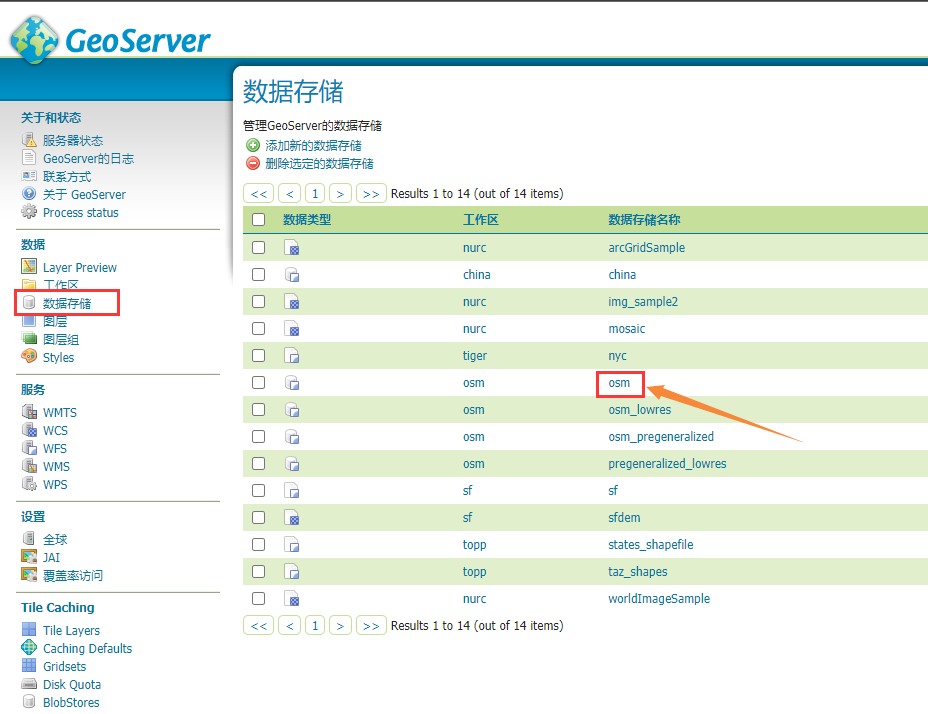
Task: Click the vector store icon beside nyc
Action: click(290, 355)
